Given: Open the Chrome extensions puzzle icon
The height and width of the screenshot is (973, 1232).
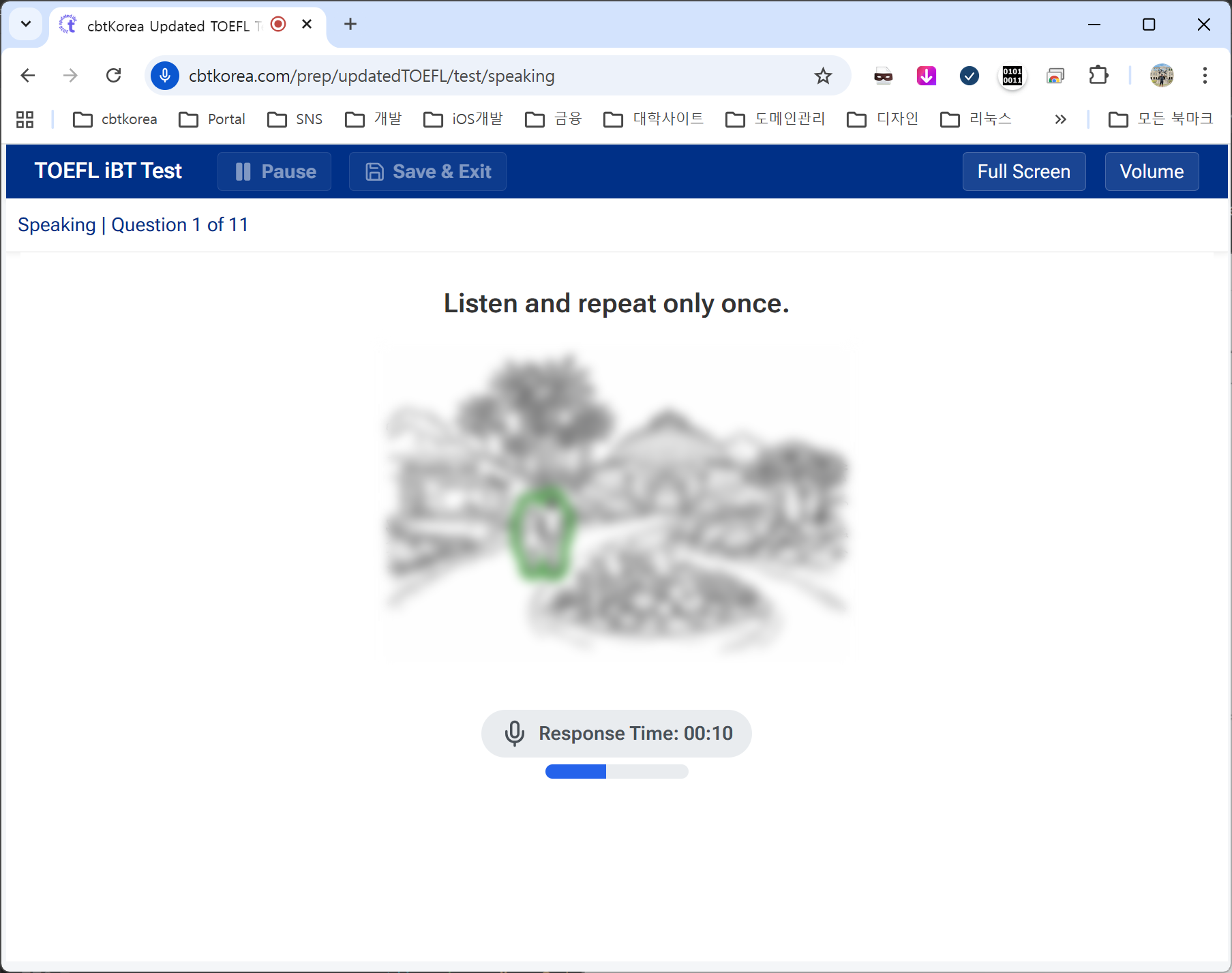Looking at the screenshot, I should pos(1098,76).
